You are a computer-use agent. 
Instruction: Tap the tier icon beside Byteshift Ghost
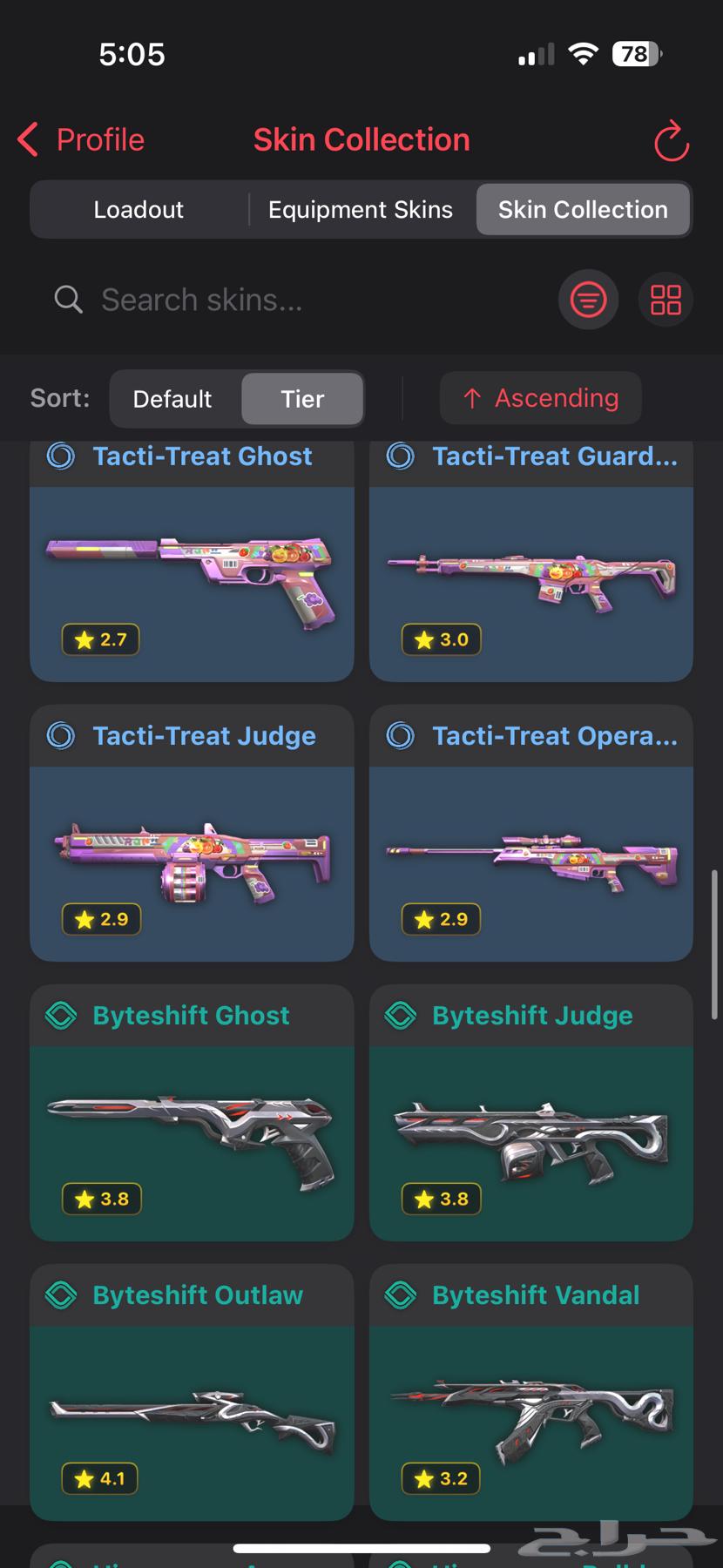[x=61, y=1015]
